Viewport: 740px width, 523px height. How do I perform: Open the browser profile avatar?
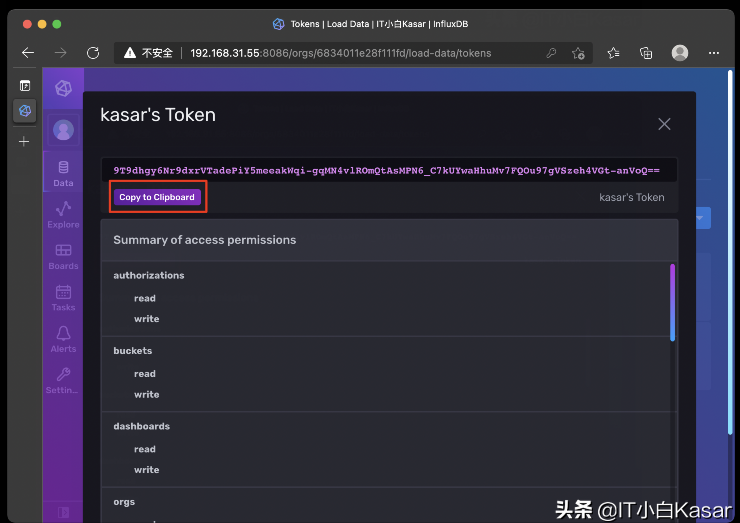(x=680, y=53)
